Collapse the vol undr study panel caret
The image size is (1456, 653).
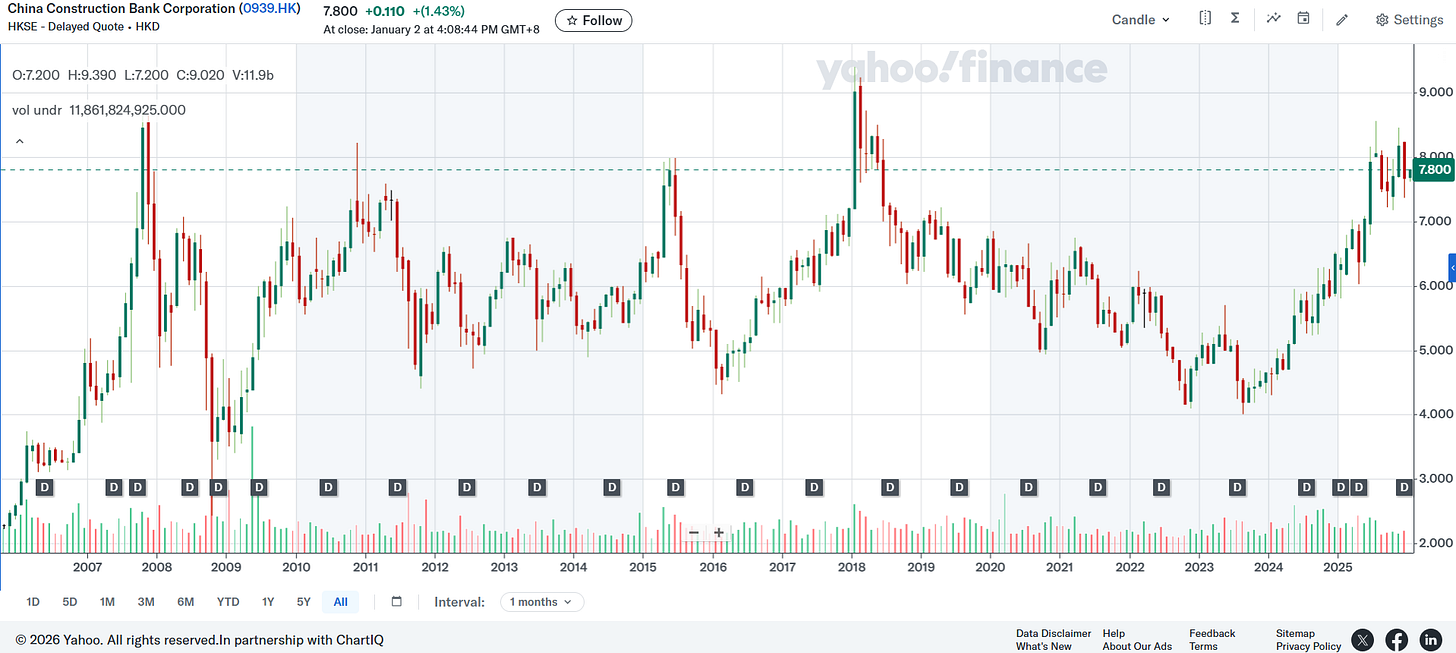[x=19, y=141]
